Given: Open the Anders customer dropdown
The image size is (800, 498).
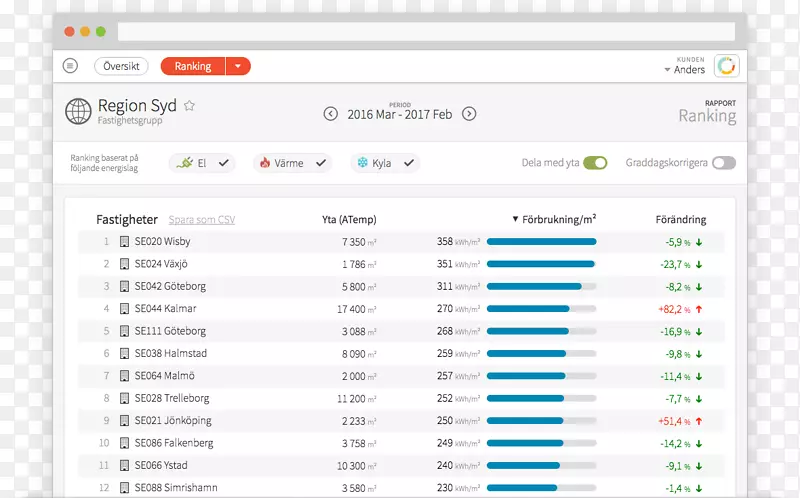Looking at the screenshot, I should [685, 70].
